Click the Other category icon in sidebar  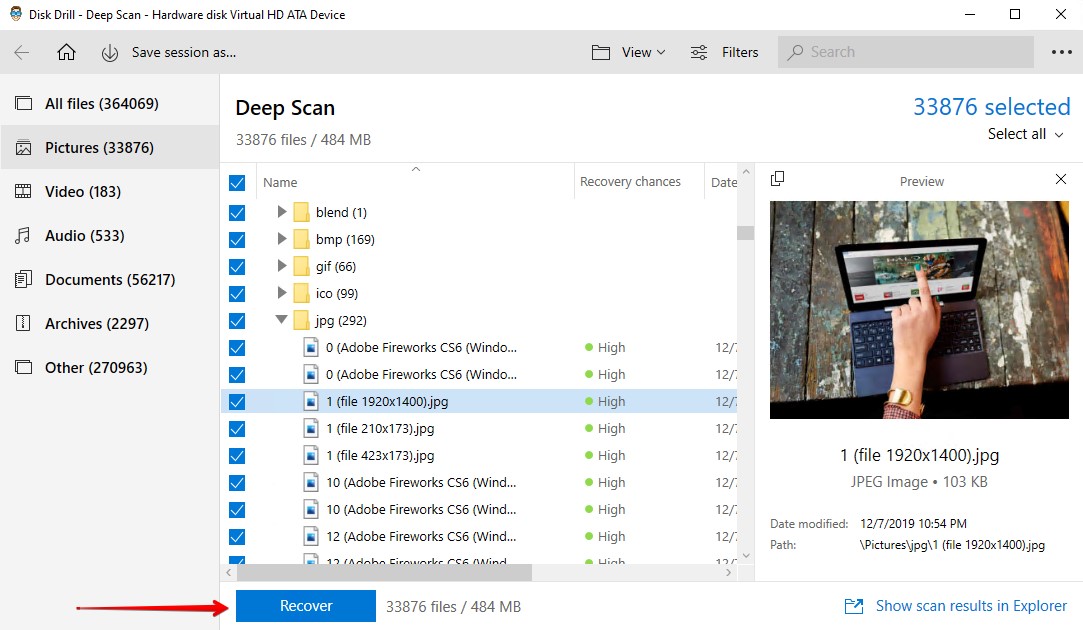[23, 368]
